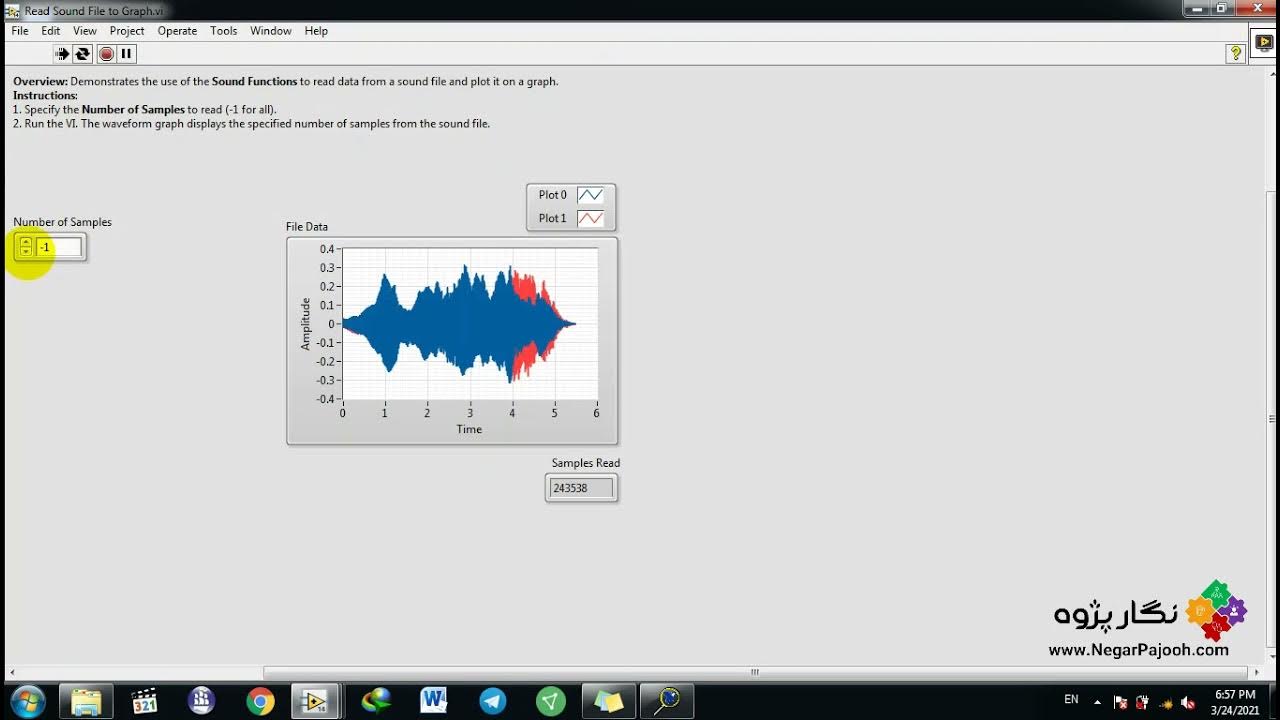Click the volume speaker tray icon
The height and width of the screenshot is (720, 1280).
(1188, 702)
